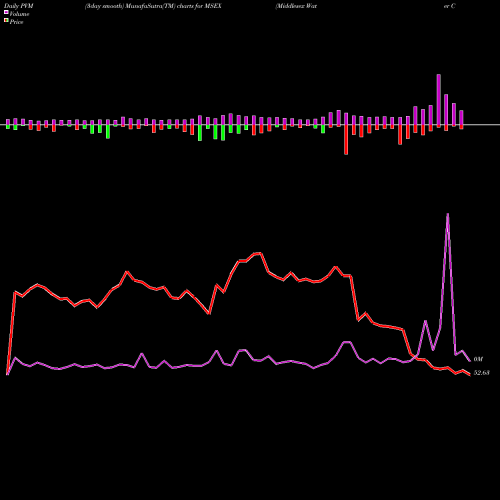Click the Volume legend color swatch
Image resolution: width=500 pixels, height=500 pixels.
[6, 12]
